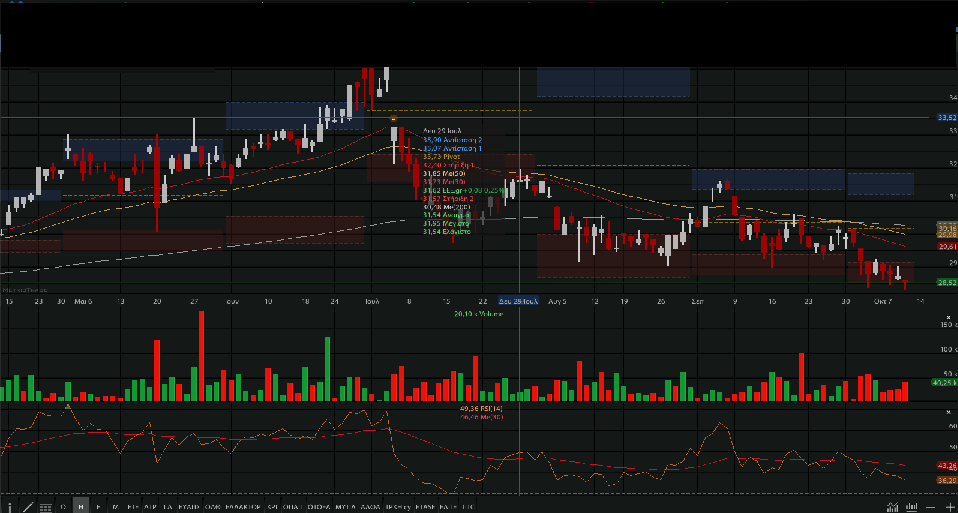Click the '35,90 Αντίσταση 2' legend line
This screenshot has height=513, width=958.
point(453,140)
